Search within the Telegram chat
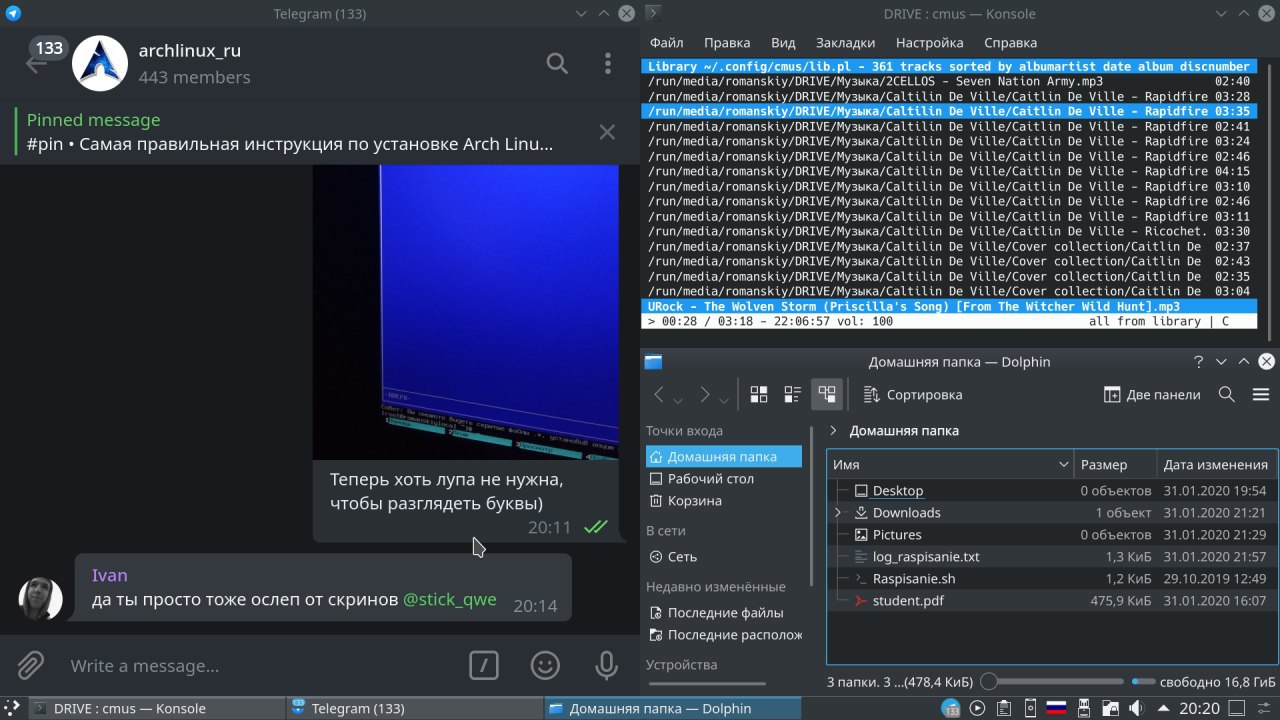The width and height of the screenshot is (1280, 720). [x=557, y=64]
